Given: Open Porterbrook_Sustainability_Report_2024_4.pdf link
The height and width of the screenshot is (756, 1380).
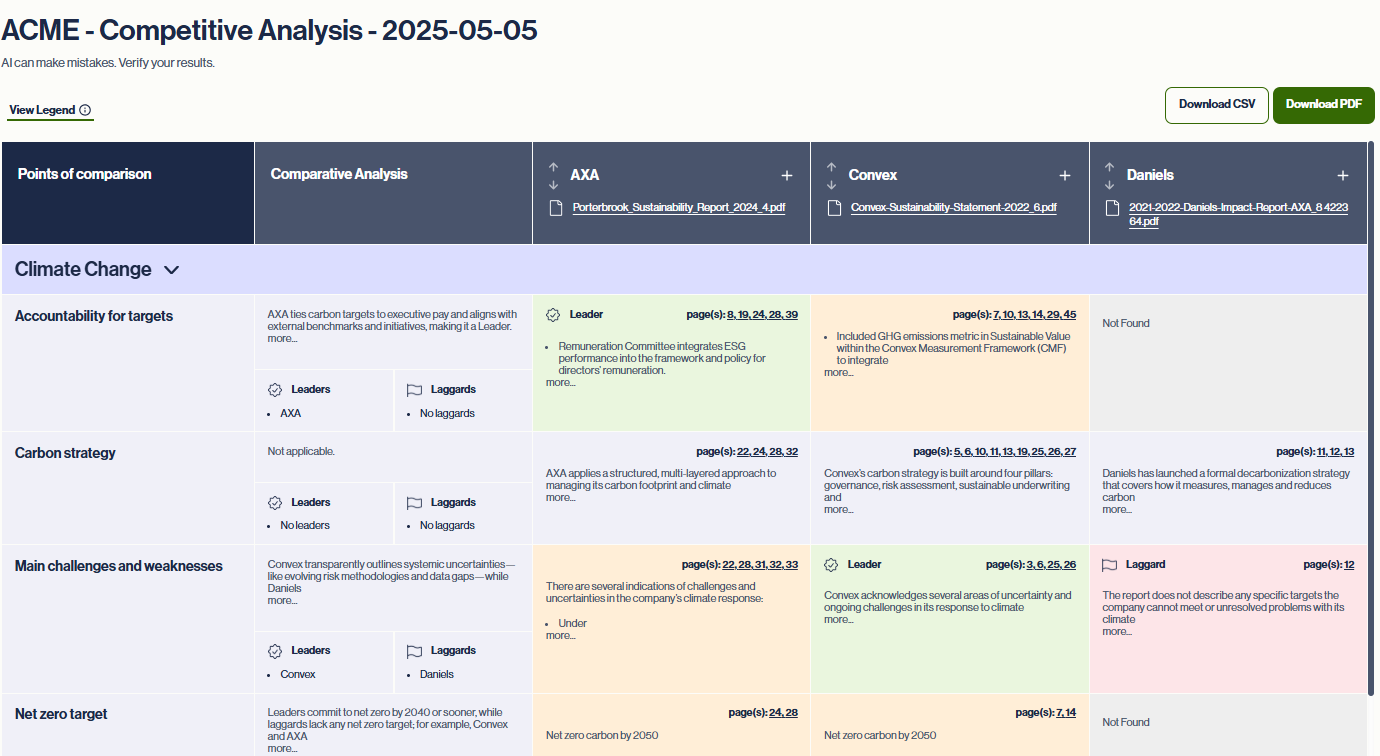Looking at the screenshot, I should (679, 208).
